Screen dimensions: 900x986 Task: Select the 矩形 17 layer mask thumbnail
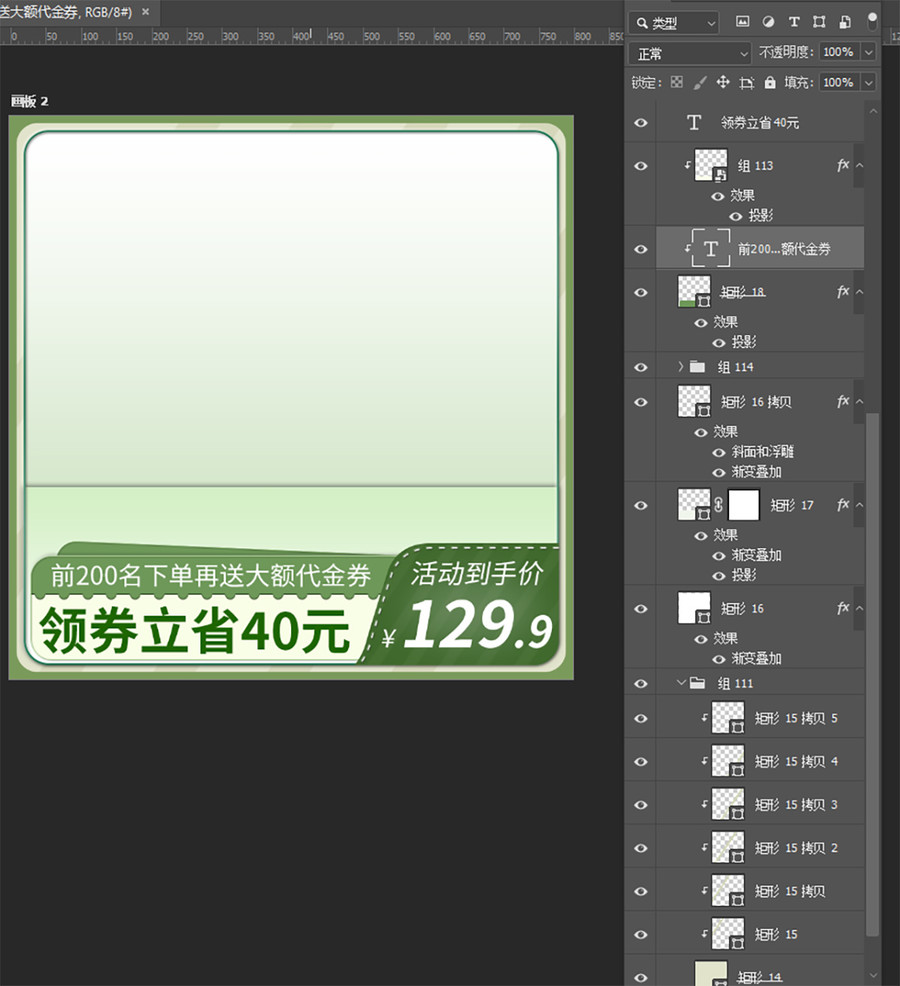coord(743,505)
